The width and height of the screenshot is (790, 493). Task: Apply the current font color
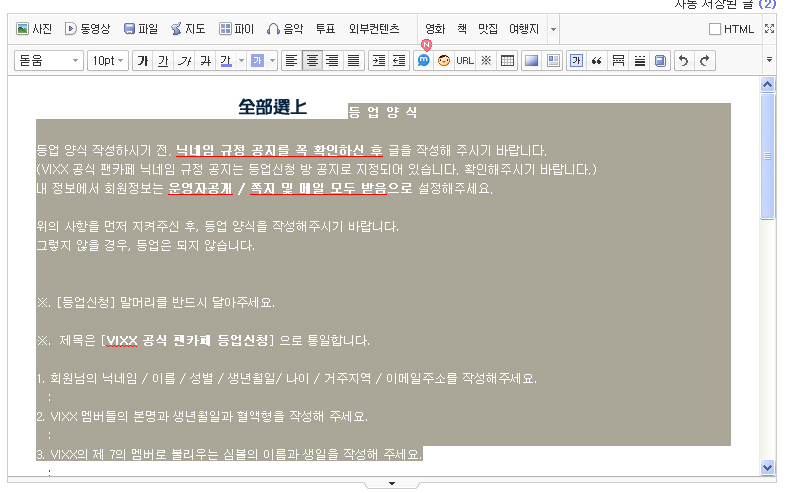click(226, 61)
